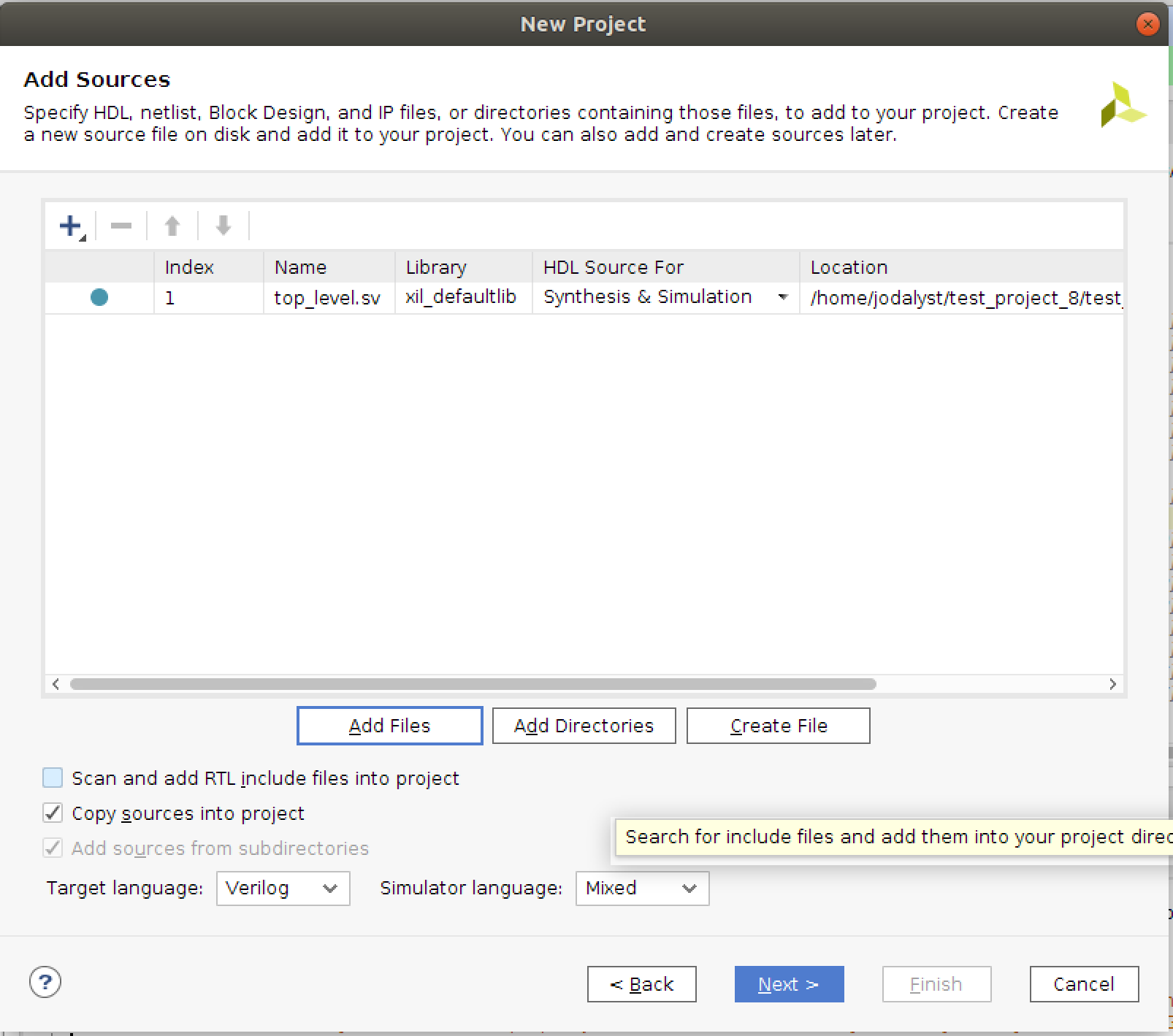Click the horizontal scrollbar in sources table

[x=473, y=684]
